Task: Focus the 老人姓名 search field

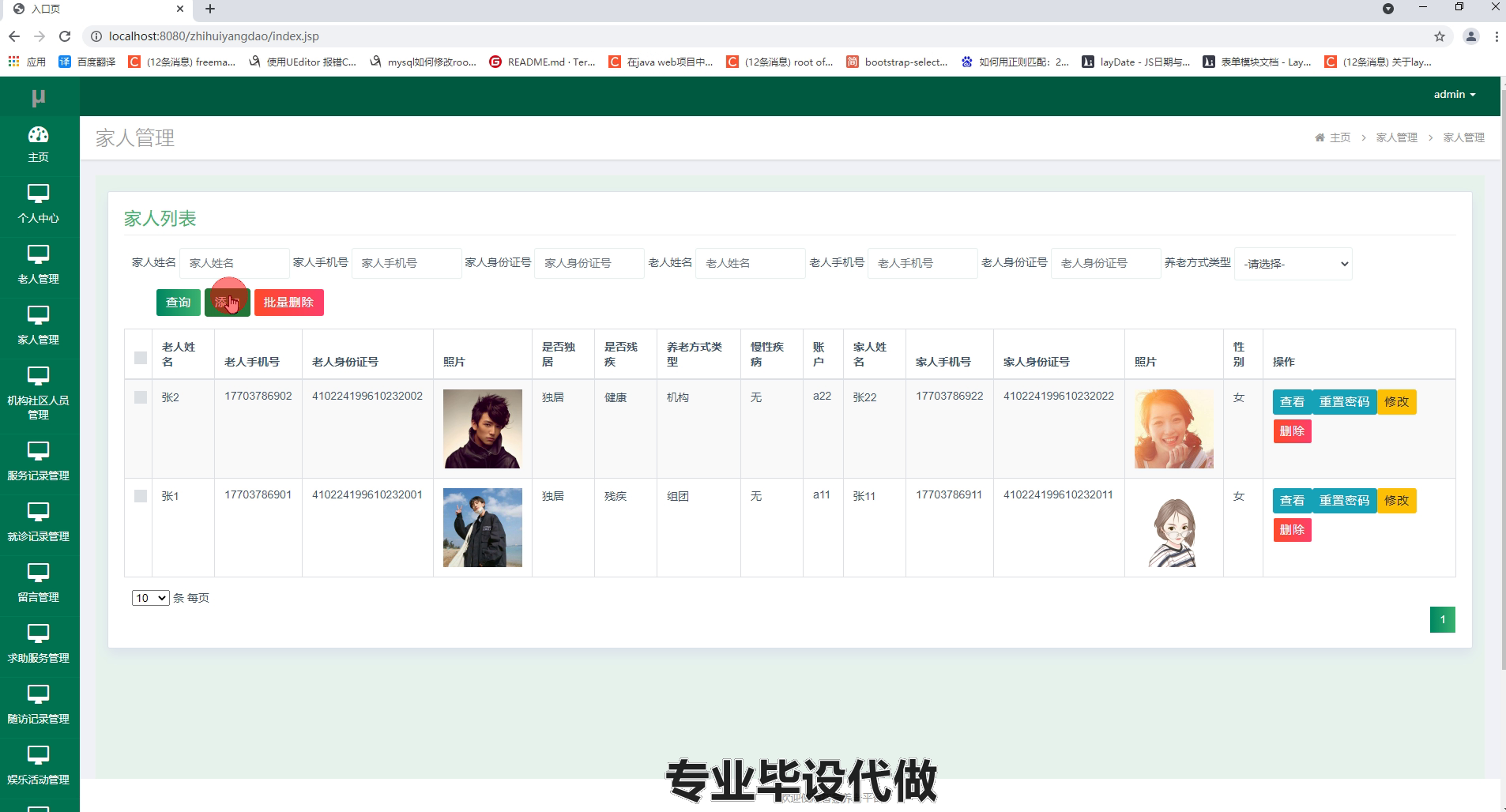Action: (x=751, y=264)
